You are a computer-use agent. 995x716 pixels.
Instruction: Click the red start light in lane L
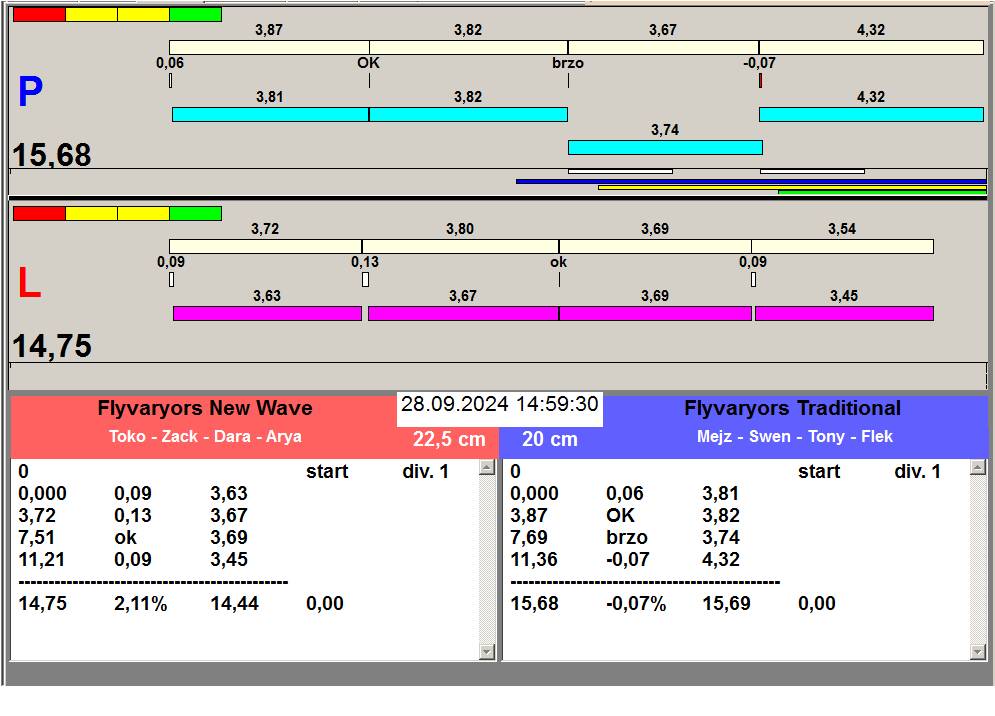[39, 213]
